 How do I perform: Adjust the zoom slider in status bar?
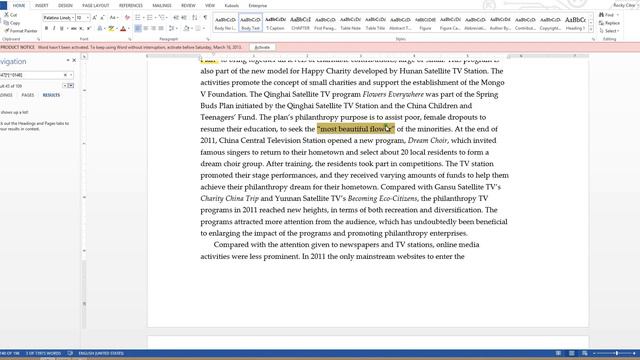[616, 353]
